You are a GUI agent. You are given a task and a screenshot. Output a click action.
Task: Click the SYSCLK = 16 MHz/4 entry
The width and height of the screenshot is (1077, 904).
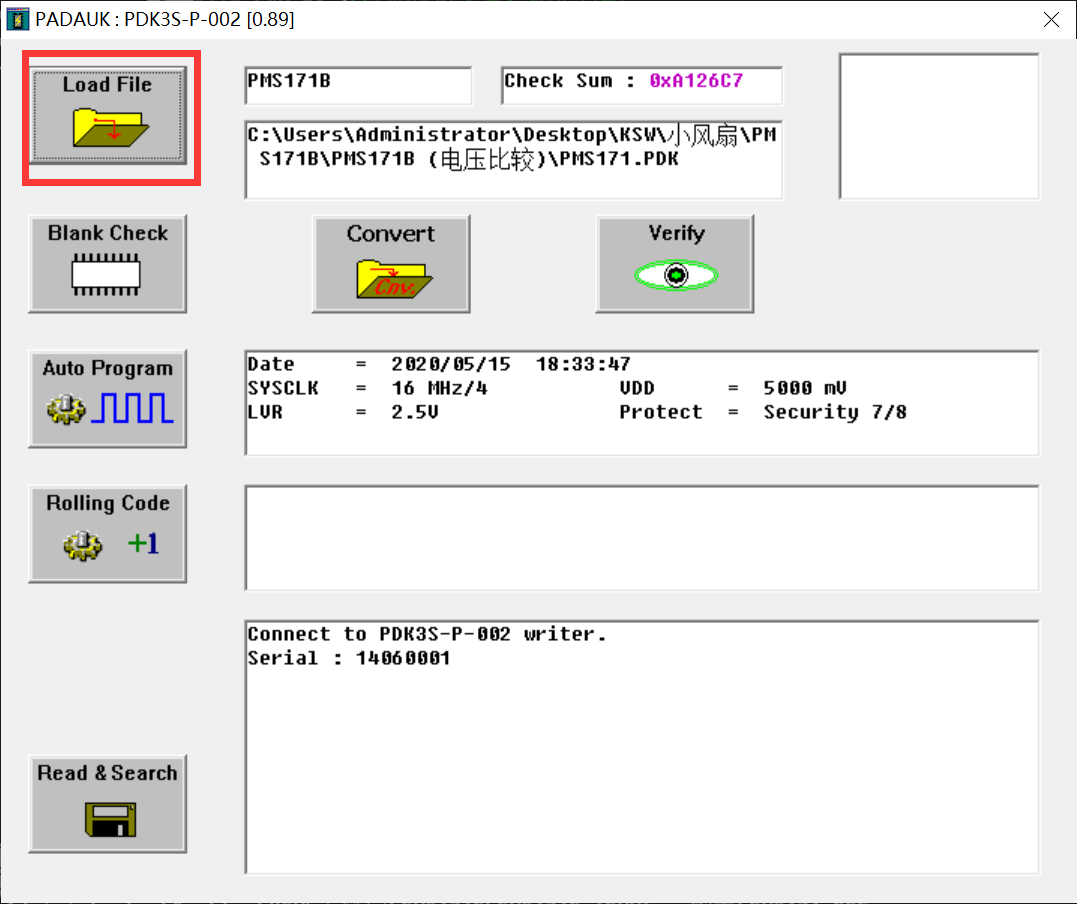click(367, 388)
